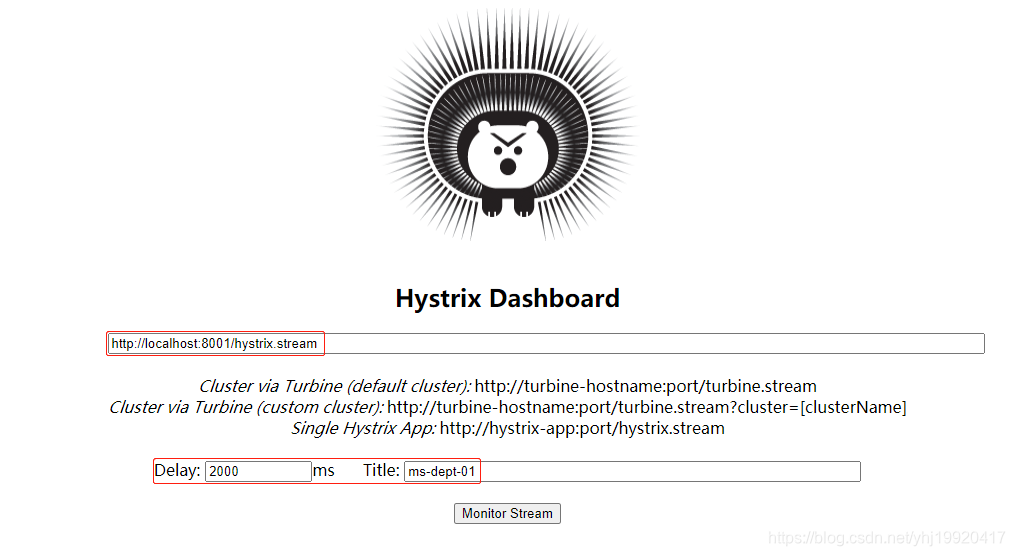Click the default cluster turbine.stream URL text

[x=645, y=386]
